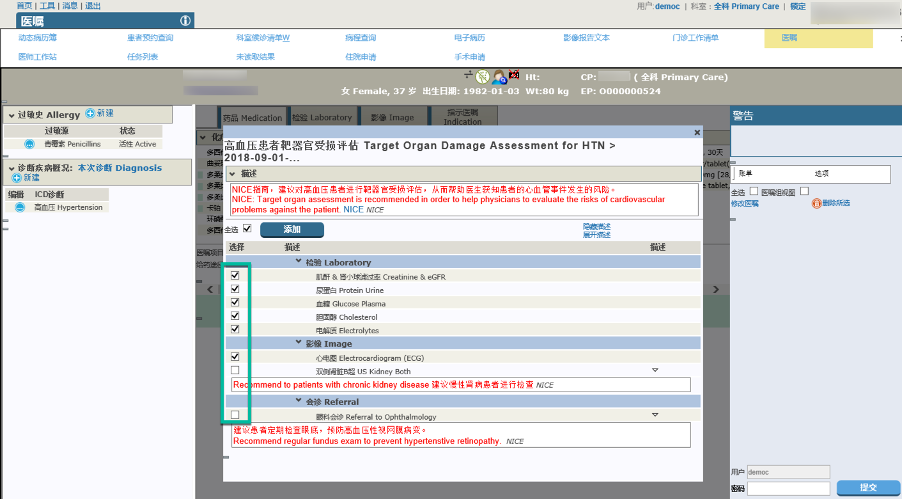902x500 pixels.
Task: Click the green circular icon in the patient banner
Action: tap(483, 77)
